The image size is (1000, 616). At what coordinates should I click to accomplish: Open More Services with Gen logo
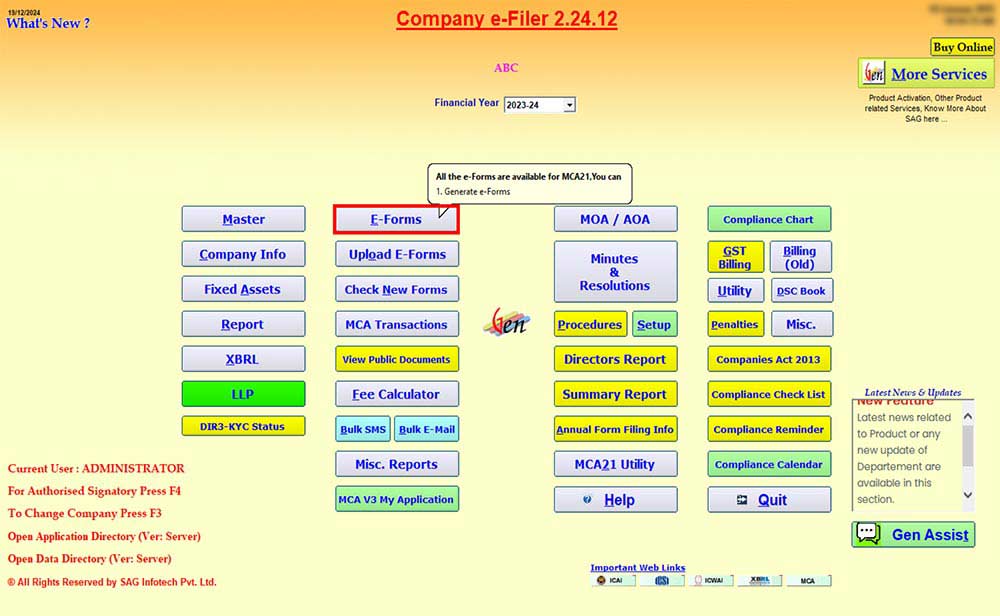[925, 74]
